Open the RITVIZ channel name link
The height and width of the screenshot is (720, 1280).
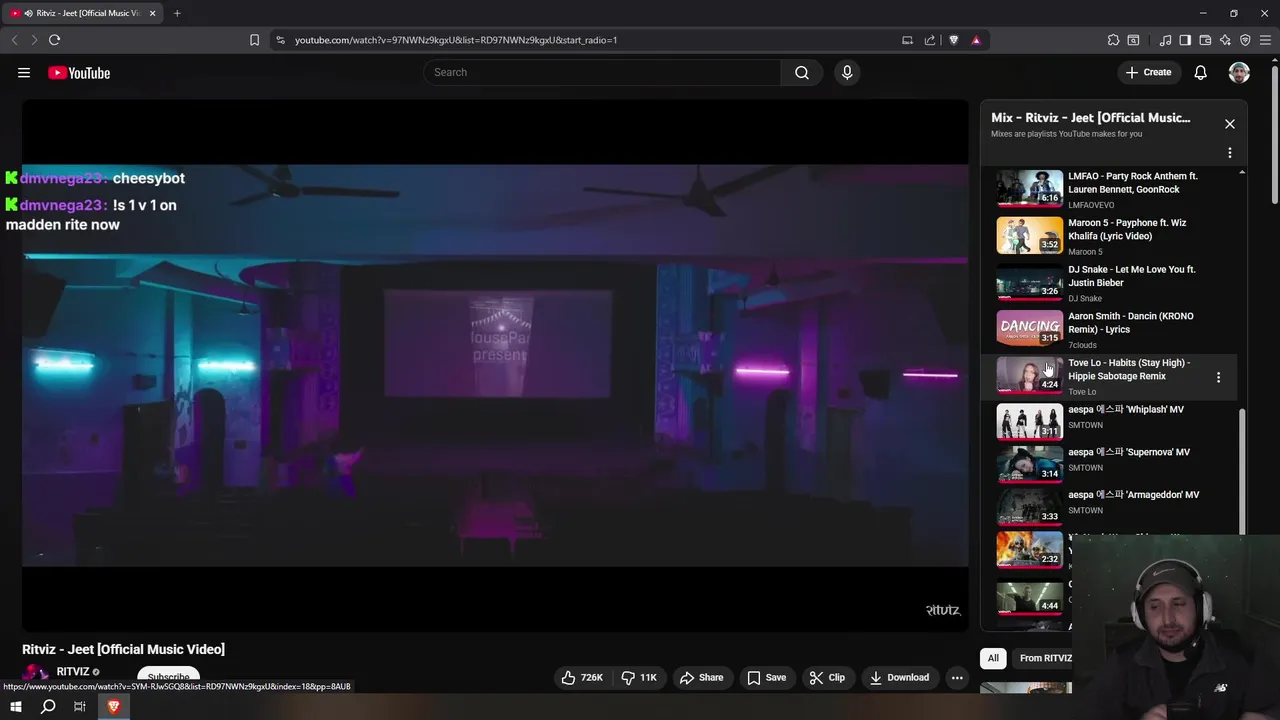coord(73,672)
